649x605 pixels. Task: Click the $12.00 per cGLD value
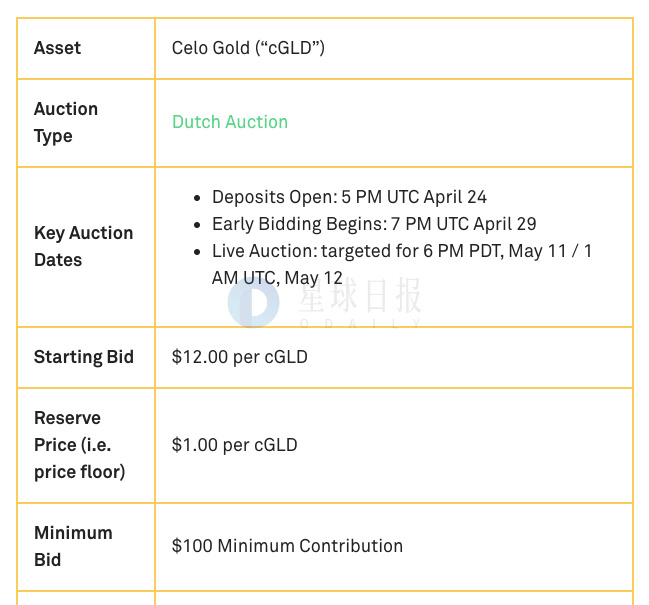240,357
